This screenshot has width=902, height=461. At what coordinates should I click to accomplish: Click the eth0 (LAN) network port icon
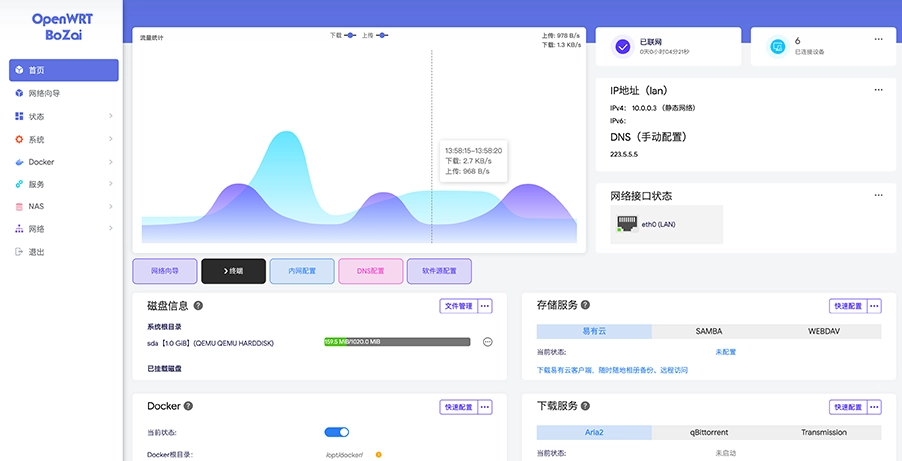(627, 224)
